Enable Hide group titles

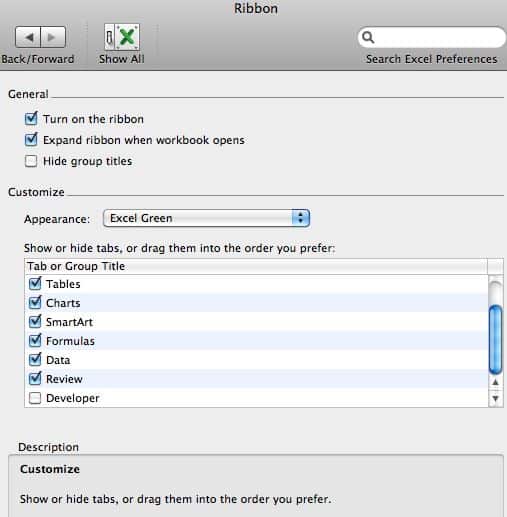click(31, 161)
